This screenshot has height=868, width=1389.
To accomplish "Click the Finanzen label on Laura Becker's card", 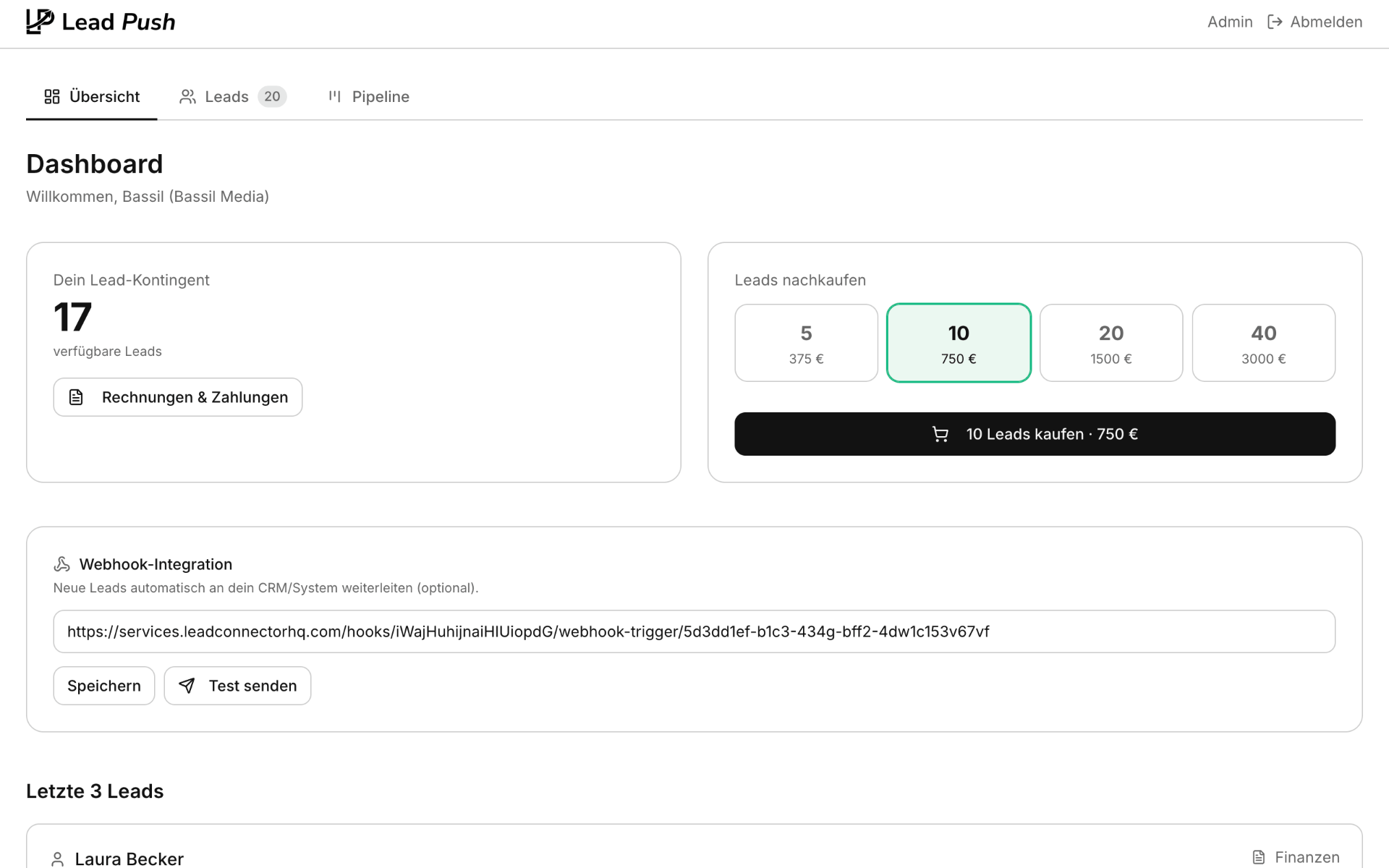I will (x=1307, y=857).
